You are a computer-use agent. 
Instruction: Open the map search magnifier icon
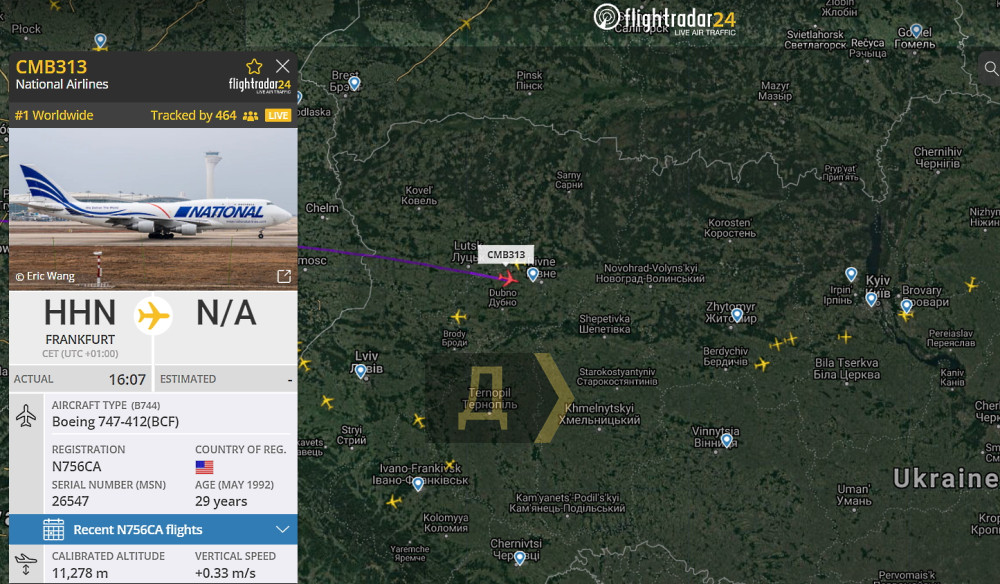coord(990,68)
